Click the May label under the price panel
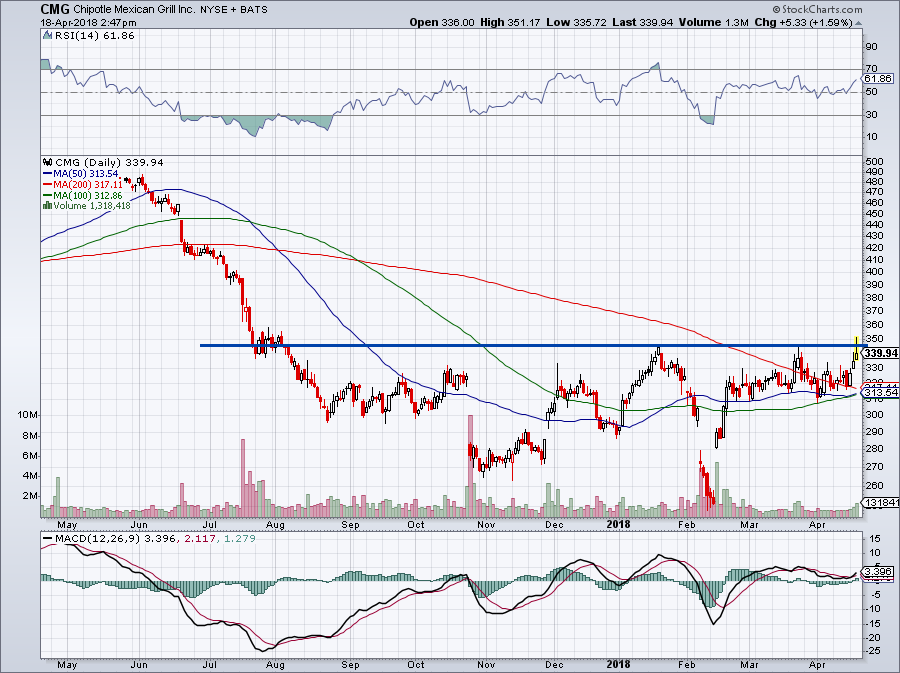This screenshot has width=900, height=673. (x=67, y=525)
